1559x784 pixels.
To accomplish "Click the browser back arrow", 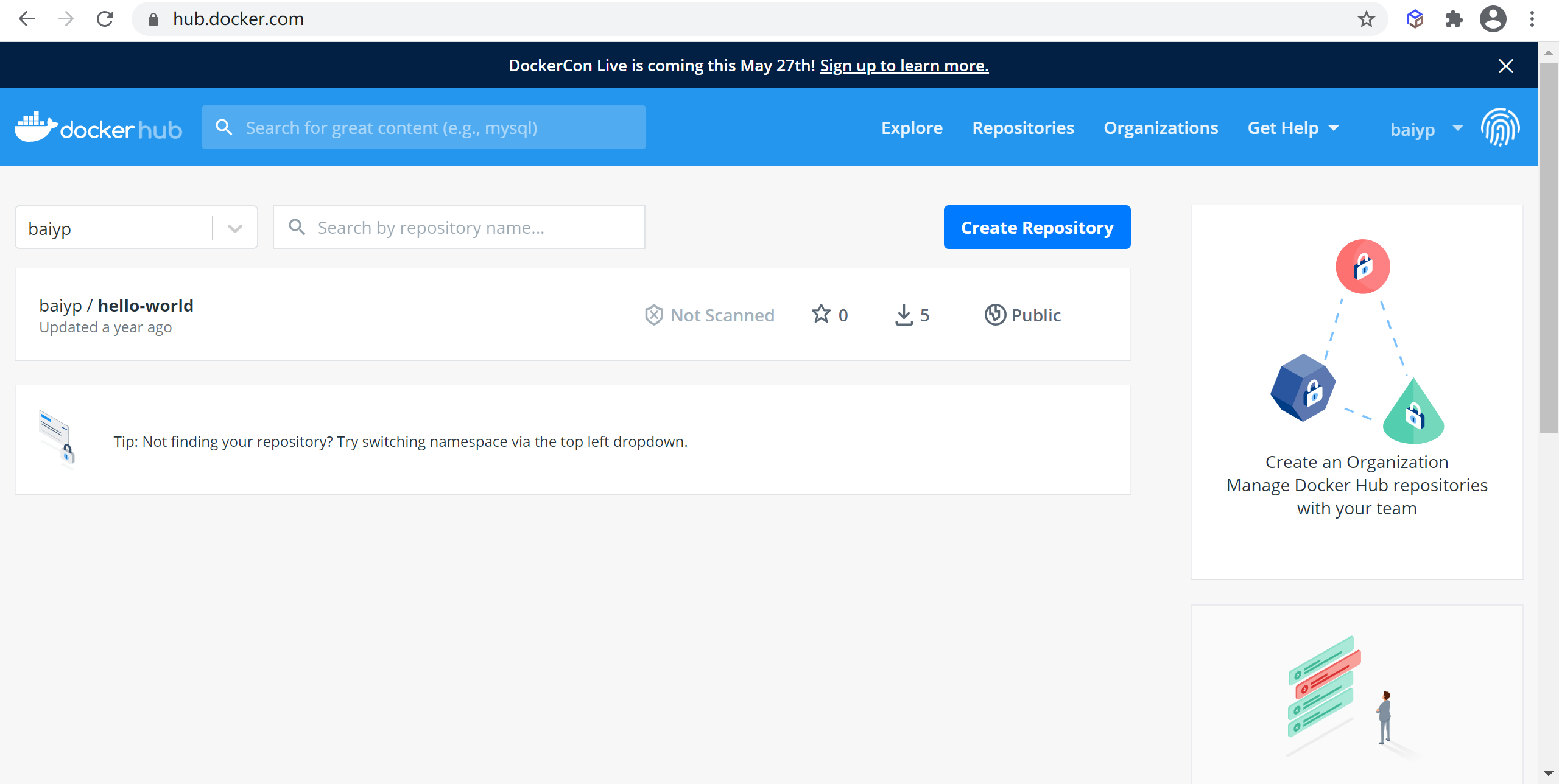I will pyautogui.click(x=27, y=19).
